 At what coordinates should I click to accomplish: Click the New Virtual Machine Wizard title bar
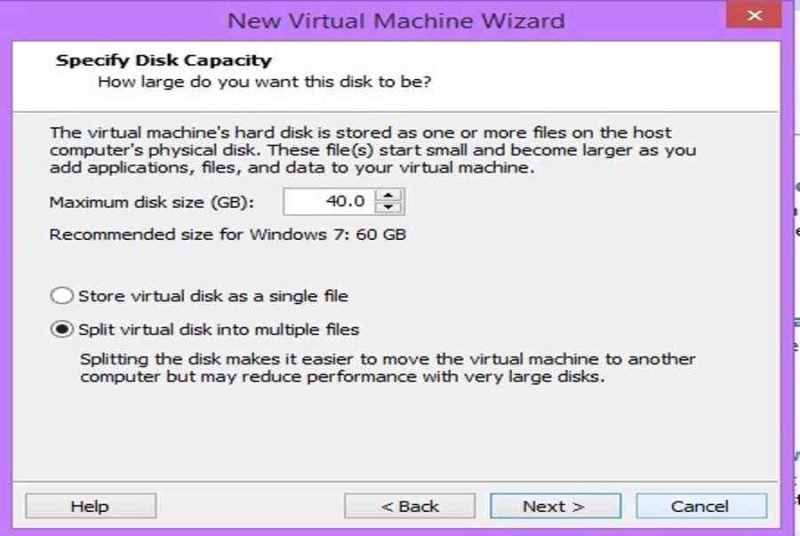point(396,21)
